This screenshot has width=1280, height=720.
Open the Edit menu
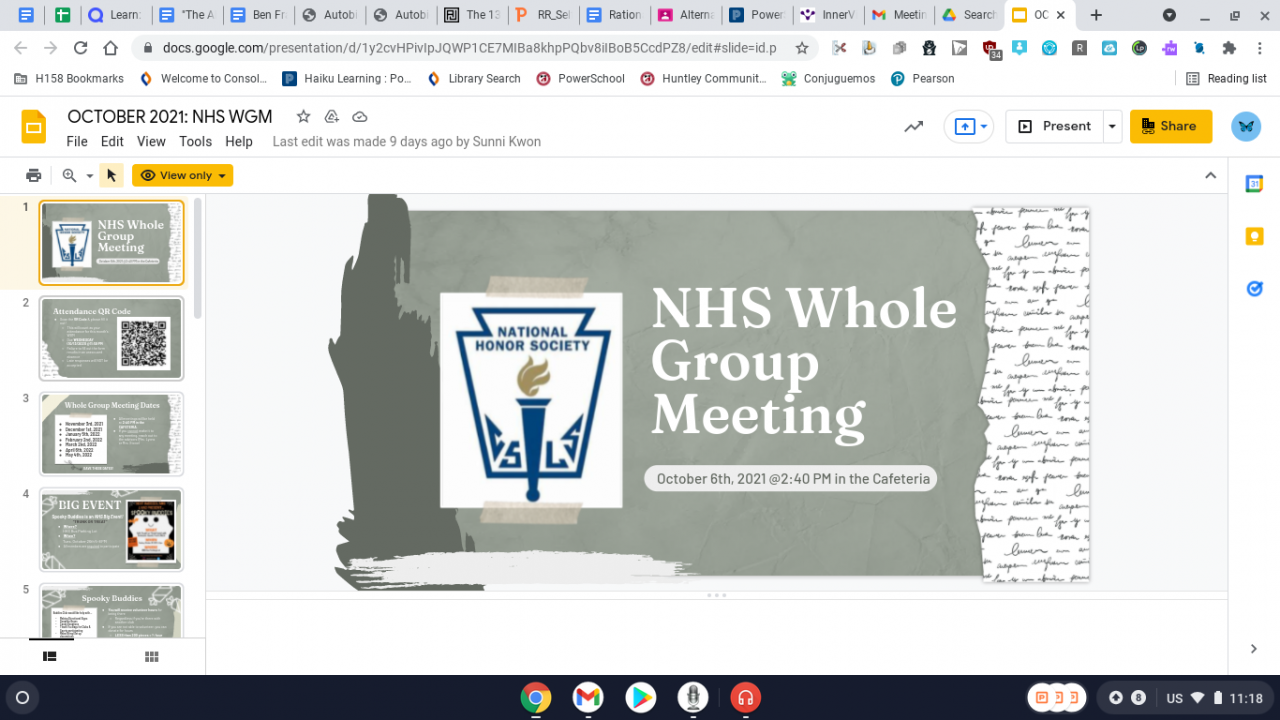pyautogui.click(x=112, y=142)
